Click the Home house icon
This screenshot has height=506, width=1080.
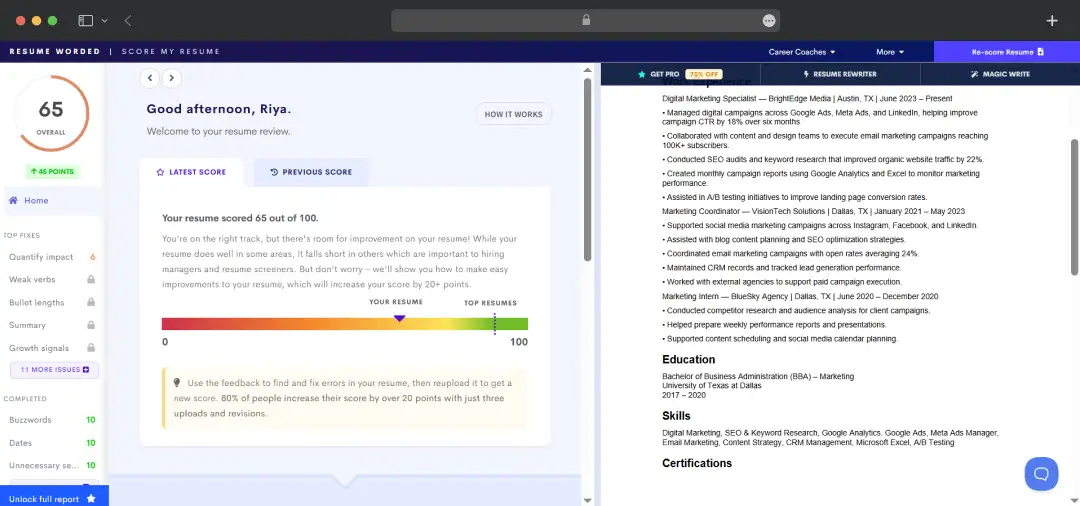tap(13, 200)
